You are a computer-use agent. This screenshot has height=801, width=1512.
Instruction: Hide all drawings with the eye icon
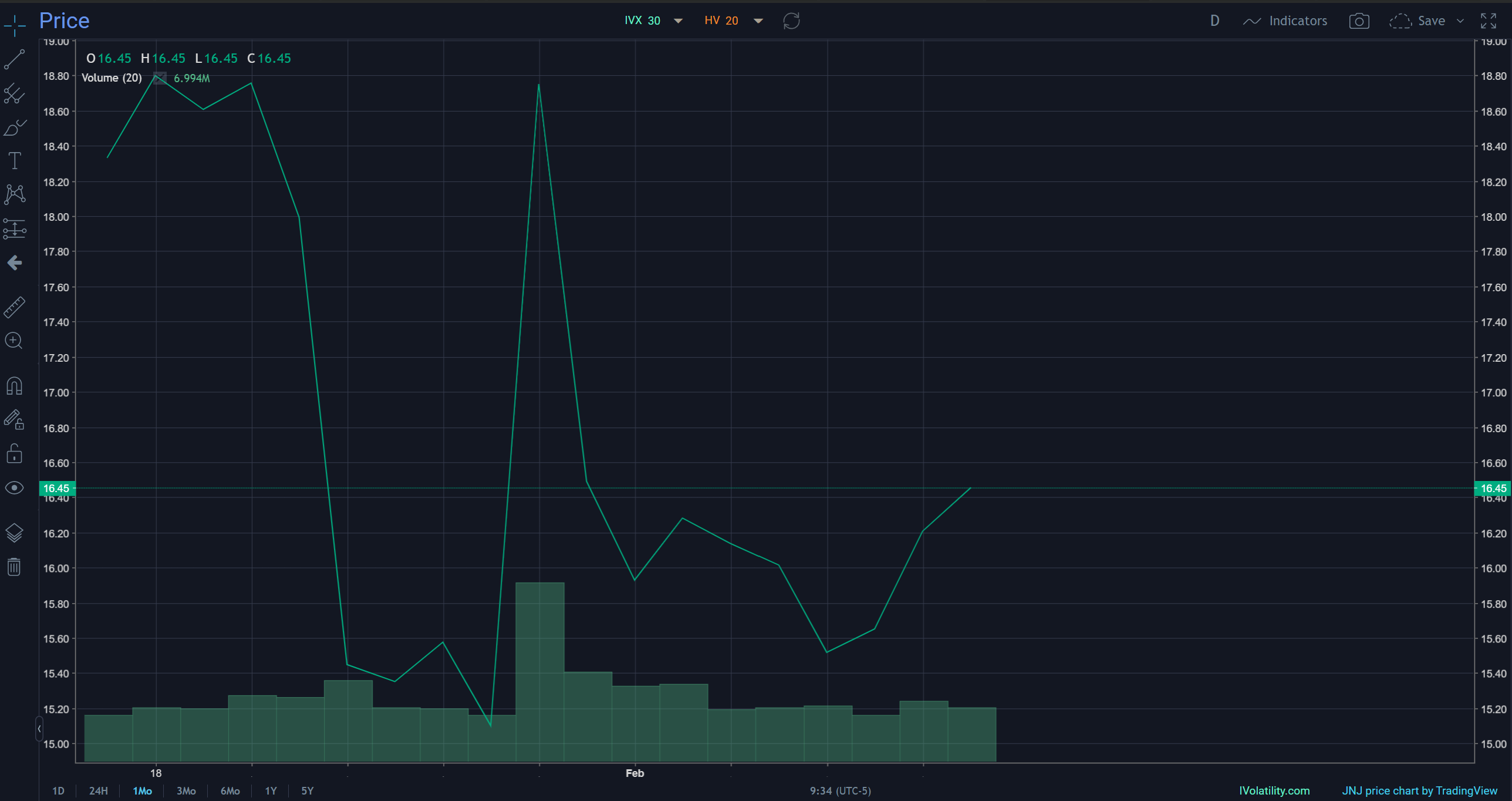coord(15,488)
